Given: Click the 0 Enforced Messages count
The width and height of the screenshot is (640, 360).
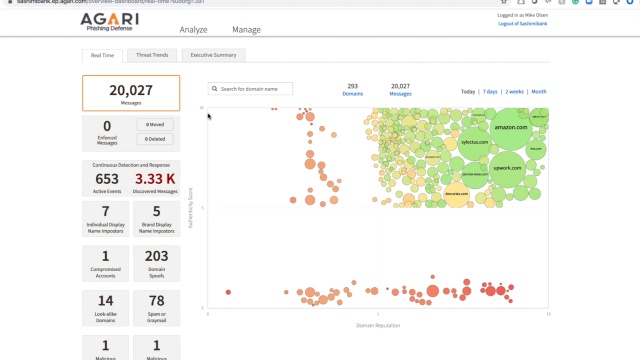Looking at the screenshot, I should (x=107, y=132).
